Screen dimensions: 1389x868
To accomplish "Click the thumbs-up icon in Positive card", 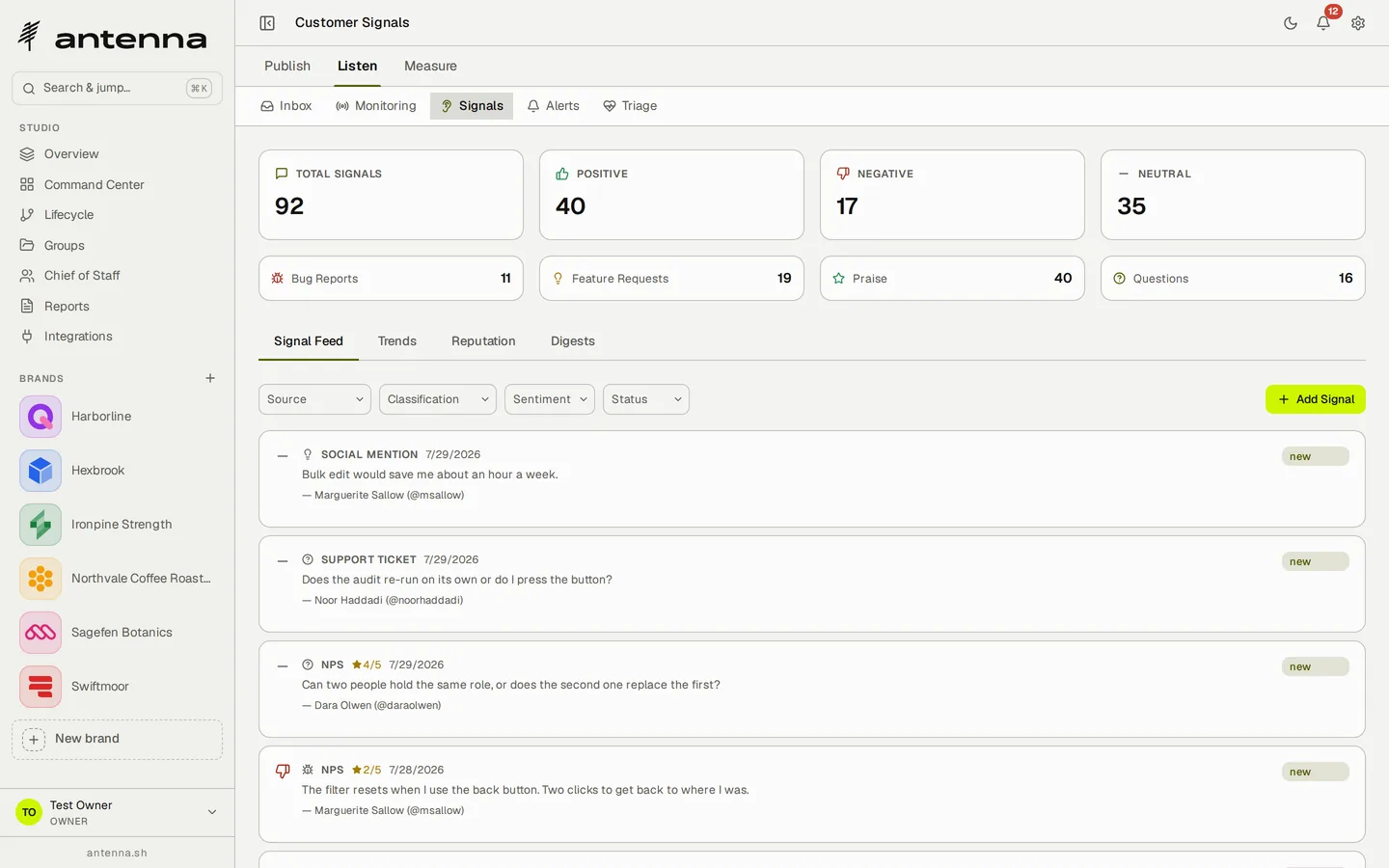I will [562, 174].
